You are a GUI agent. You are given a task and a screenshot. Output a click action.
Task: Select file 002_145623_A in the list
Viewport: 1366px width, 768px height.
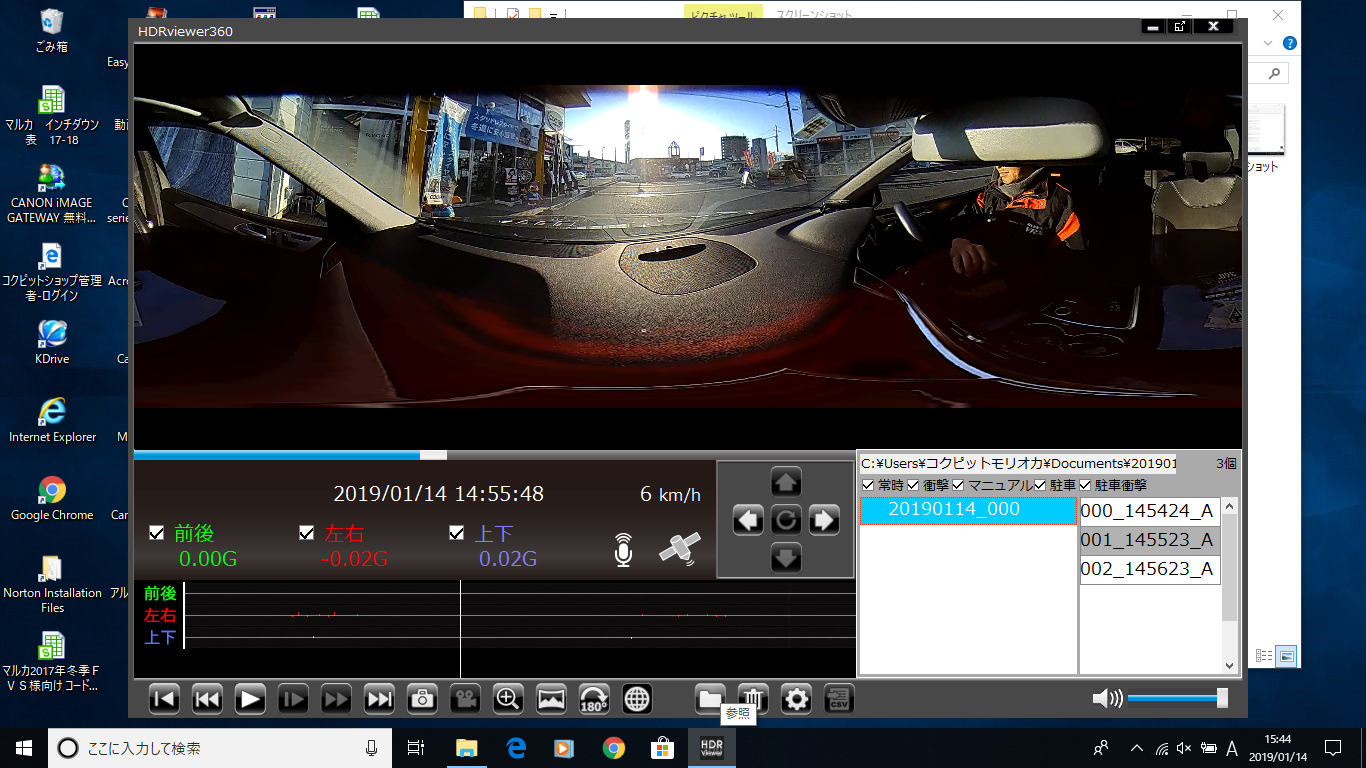coord(1149,569)
